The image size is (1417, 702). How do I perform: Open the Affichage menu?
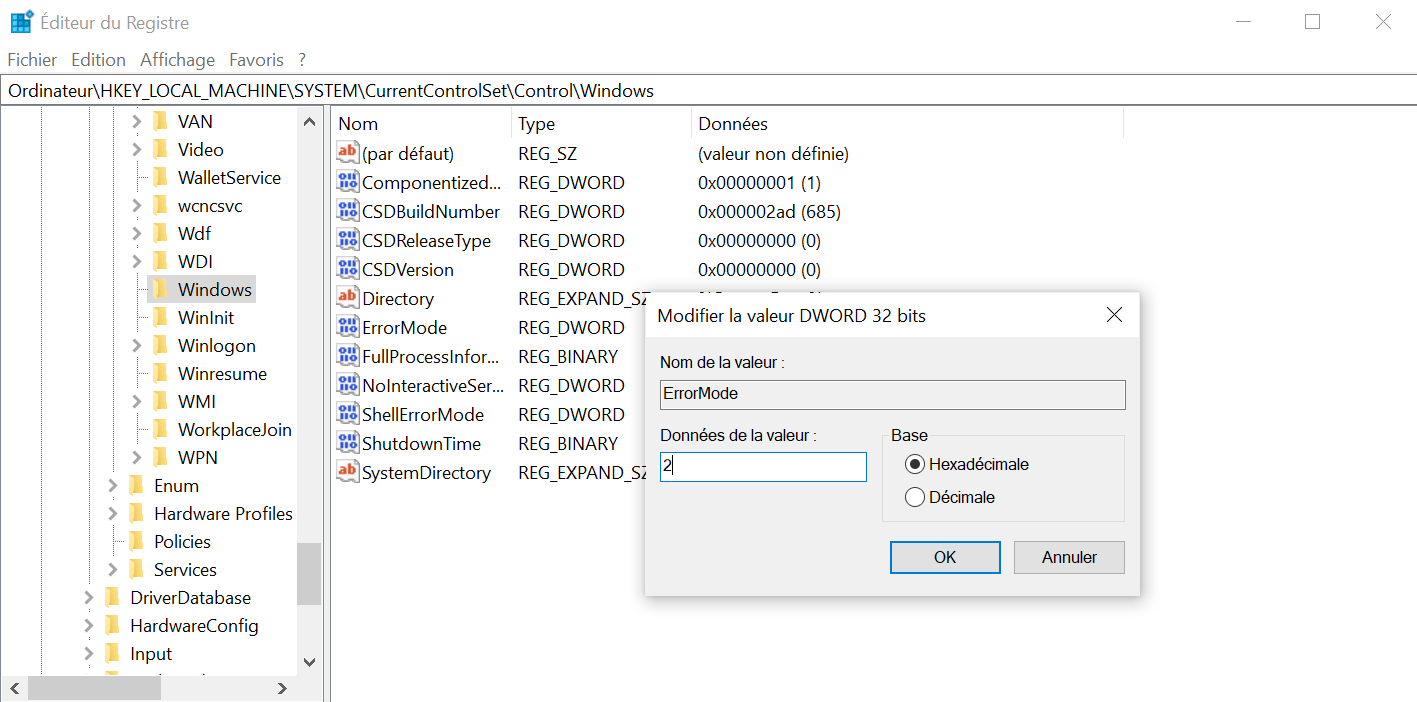(x=177, y=59)
